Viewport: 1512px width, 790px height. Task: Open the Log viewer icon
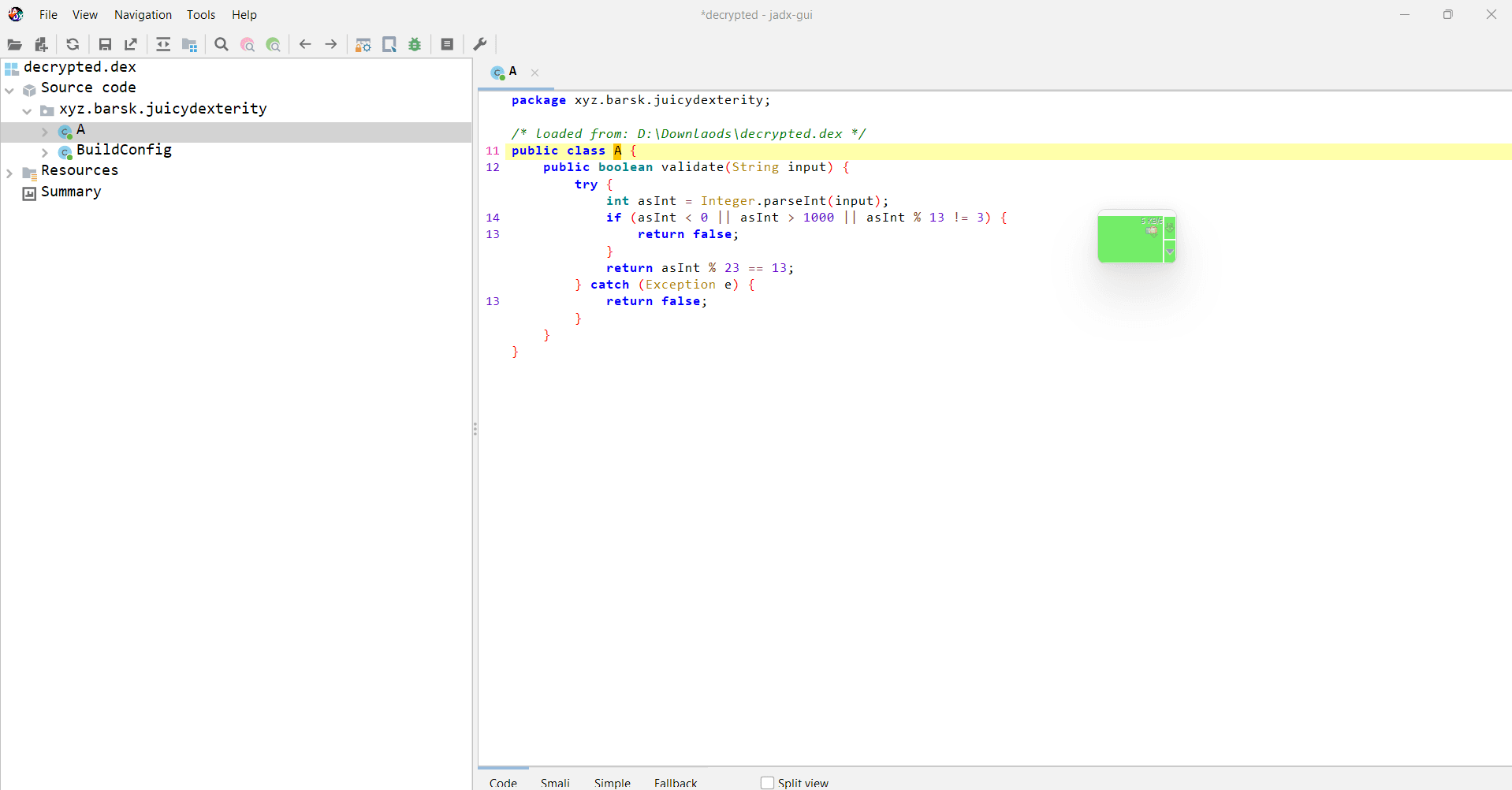click(447, 45)
